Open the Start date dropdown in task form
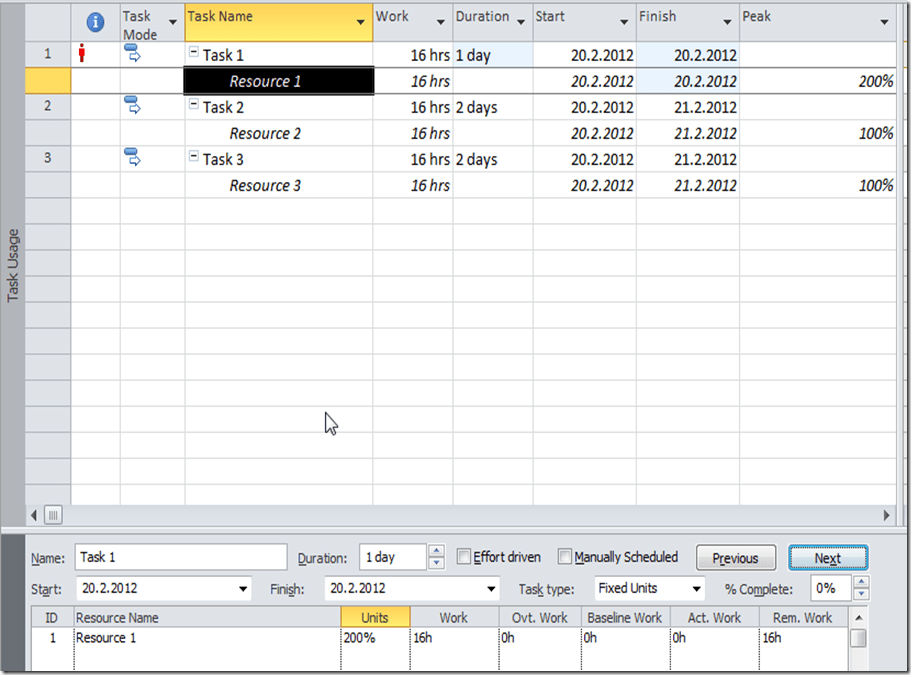Image resolution: width=911 pixels, height=675 pixels. click(x=244, y=589)
